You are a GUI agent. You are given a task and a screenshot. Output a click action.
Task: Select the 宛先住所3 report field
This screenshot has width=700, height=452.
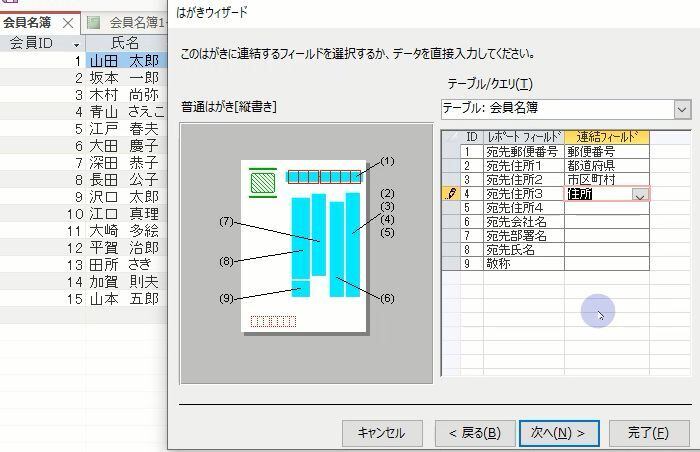524,194
